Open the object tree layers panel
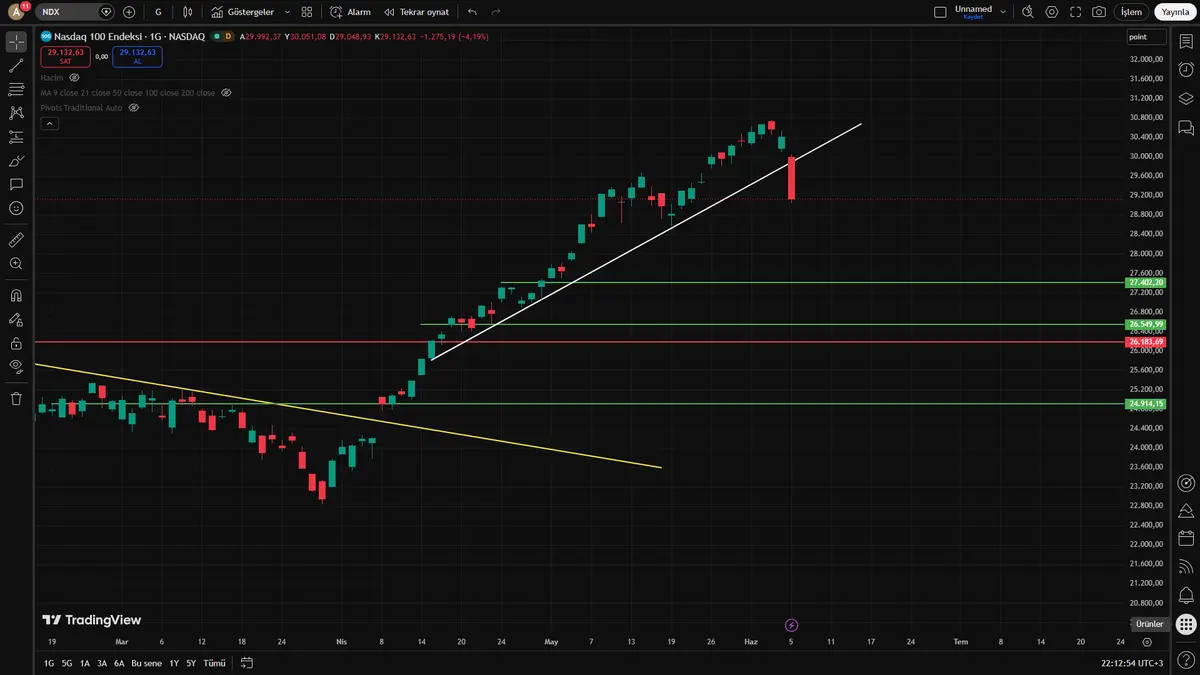1200x675 pixels. 1186,98
